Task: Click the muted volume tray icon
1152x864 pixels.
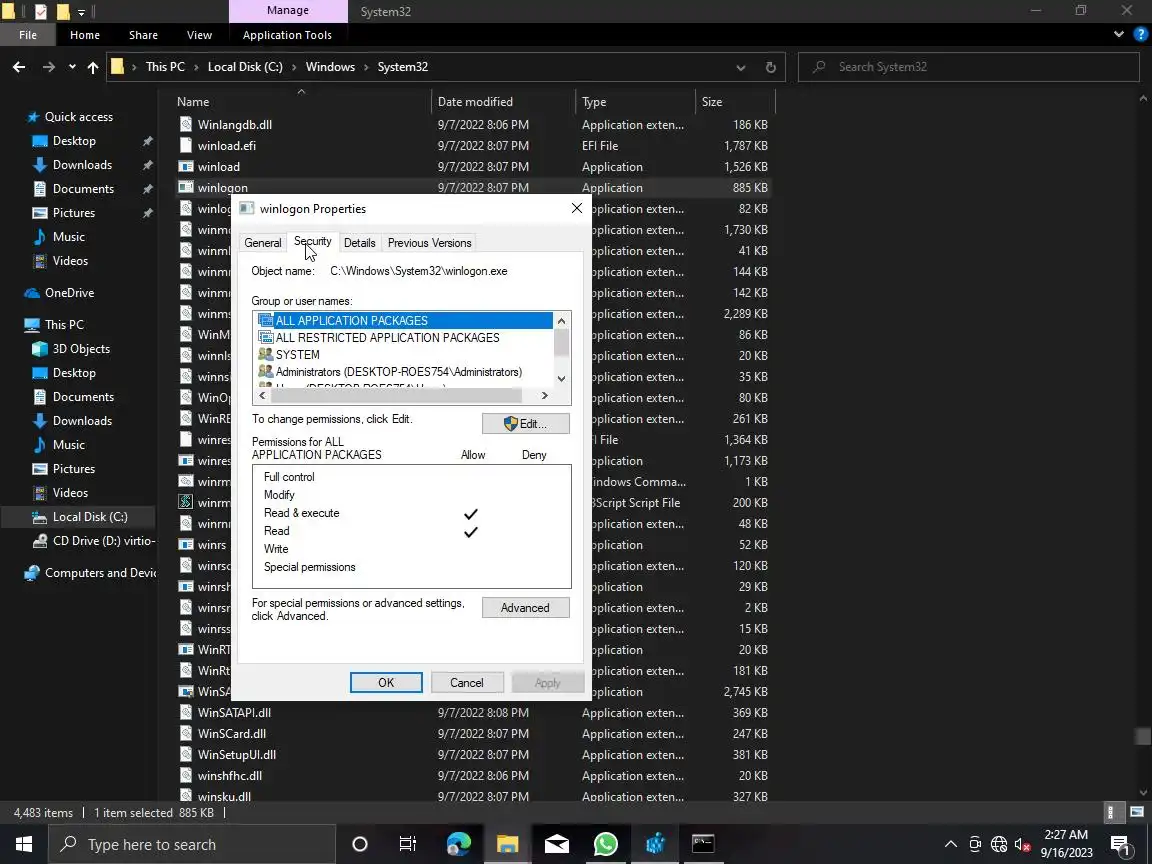Action: click(1023, 844)
